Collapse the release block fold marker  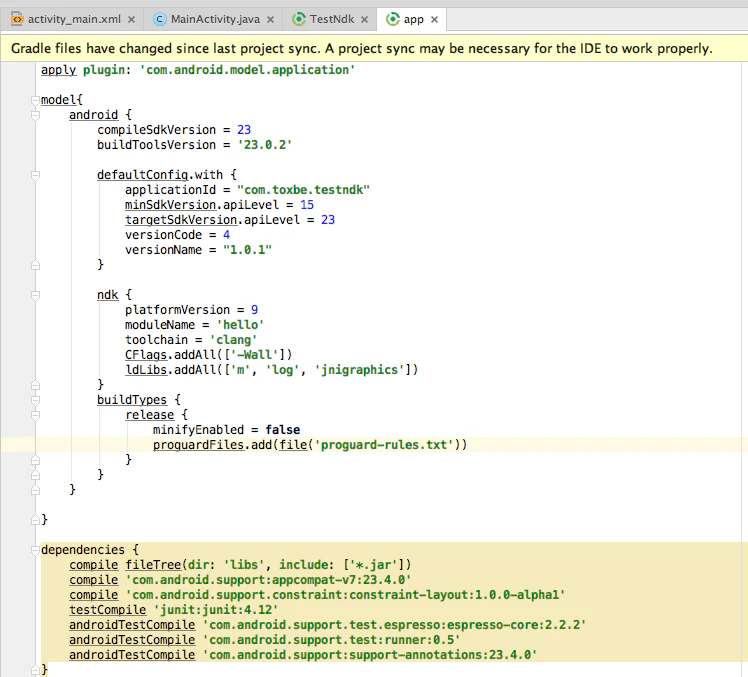tap(35, 415)
